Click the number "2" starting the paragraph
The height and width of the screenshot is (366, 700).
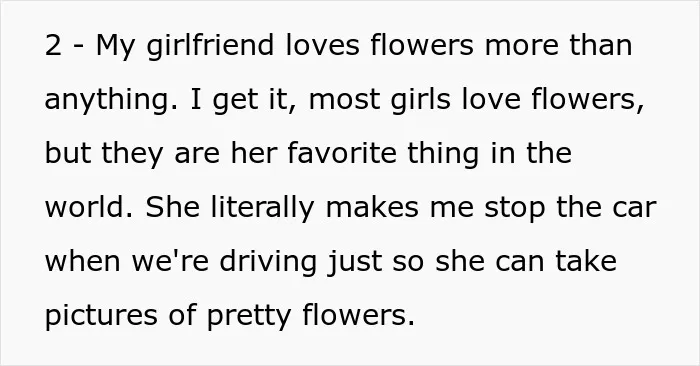(x=53, y=46)
